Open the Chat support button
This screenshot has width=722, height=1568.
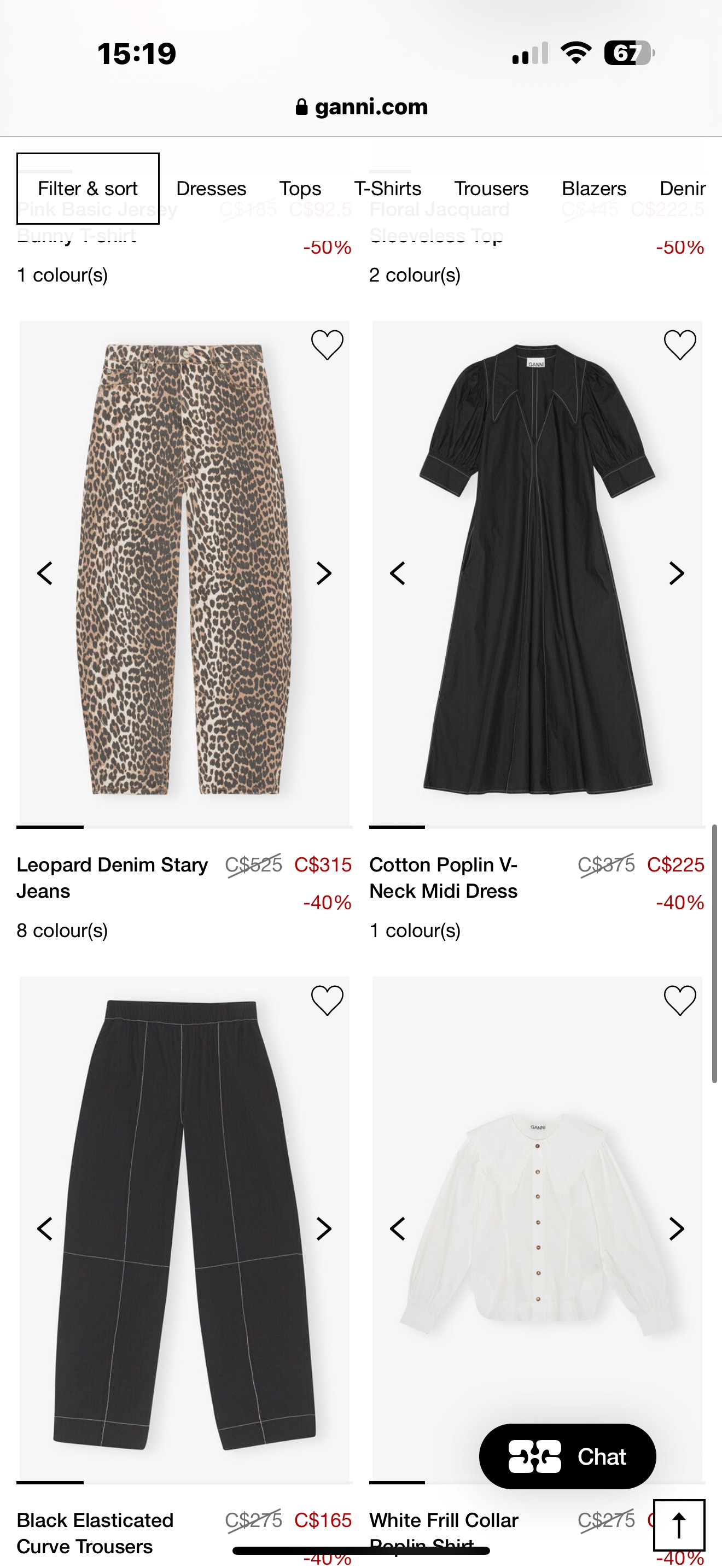pyautogui.click(x=567, y=1456)
